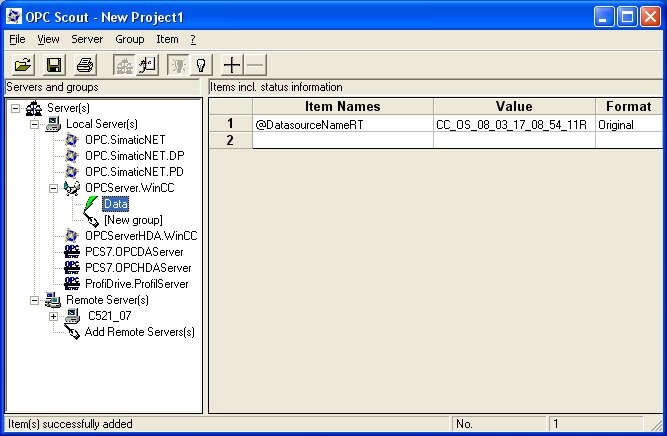Click the Server(s) network icon
Viewport: 667px width, 436px height.
point(34,108)
